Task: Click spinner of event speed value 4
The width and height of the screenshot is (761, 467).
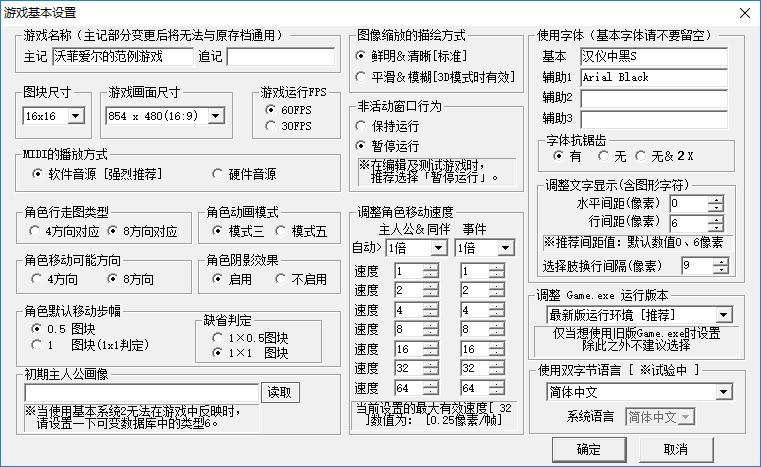Action: (x=497, y=310)
